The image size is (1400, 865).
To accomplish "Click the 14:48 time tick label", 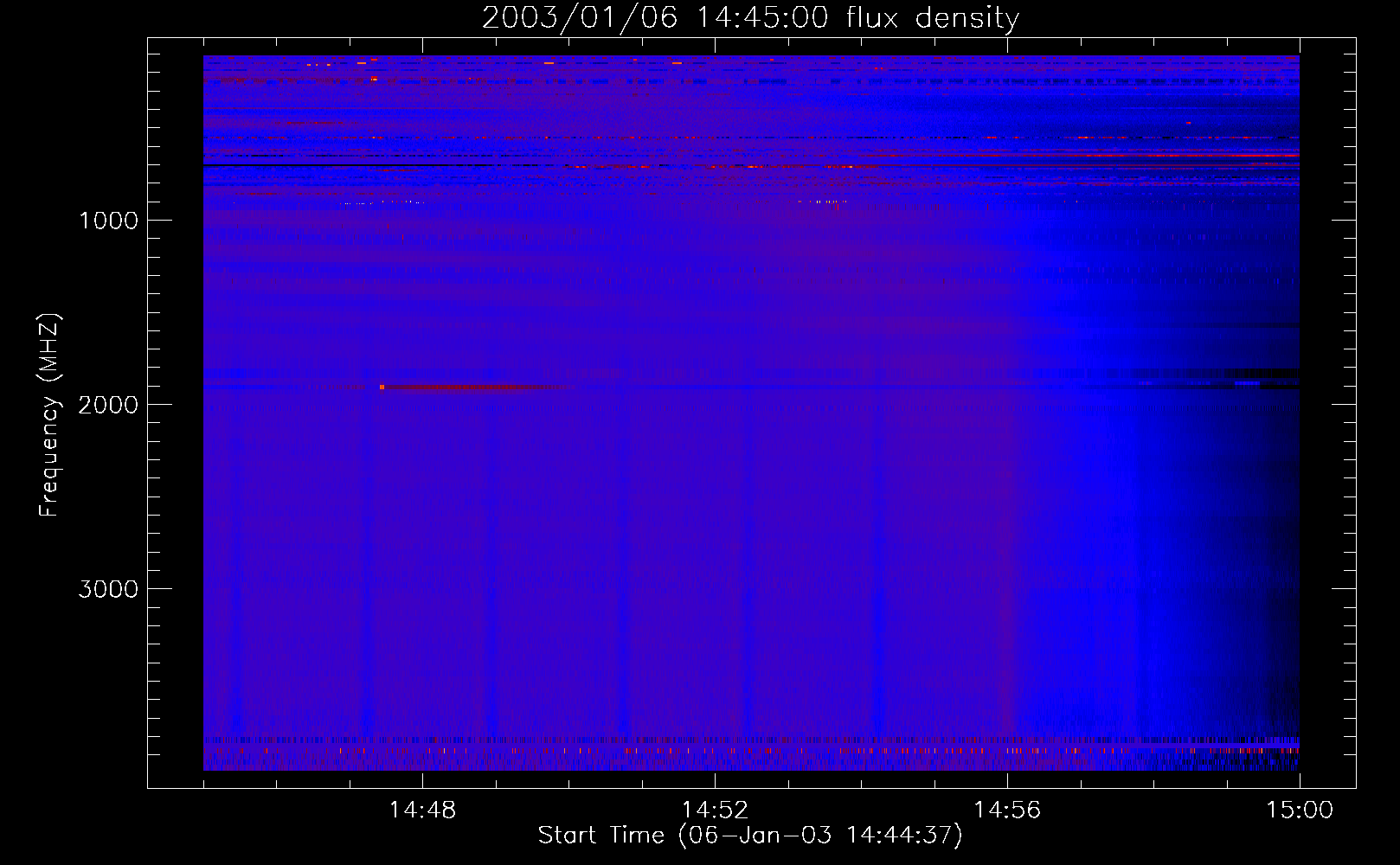I will 422,811.
